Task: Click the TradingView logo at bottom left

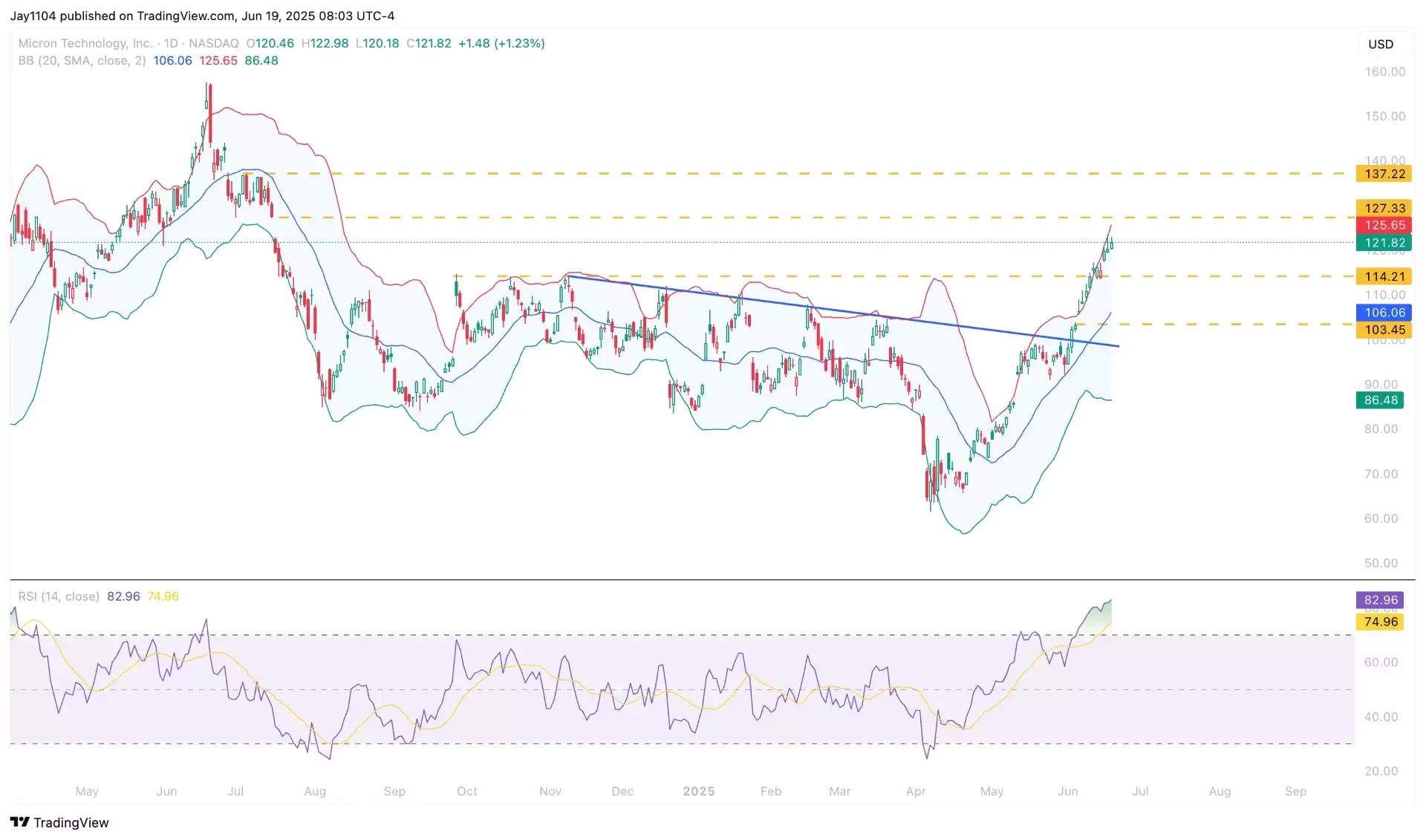Action: coord(59,822)
